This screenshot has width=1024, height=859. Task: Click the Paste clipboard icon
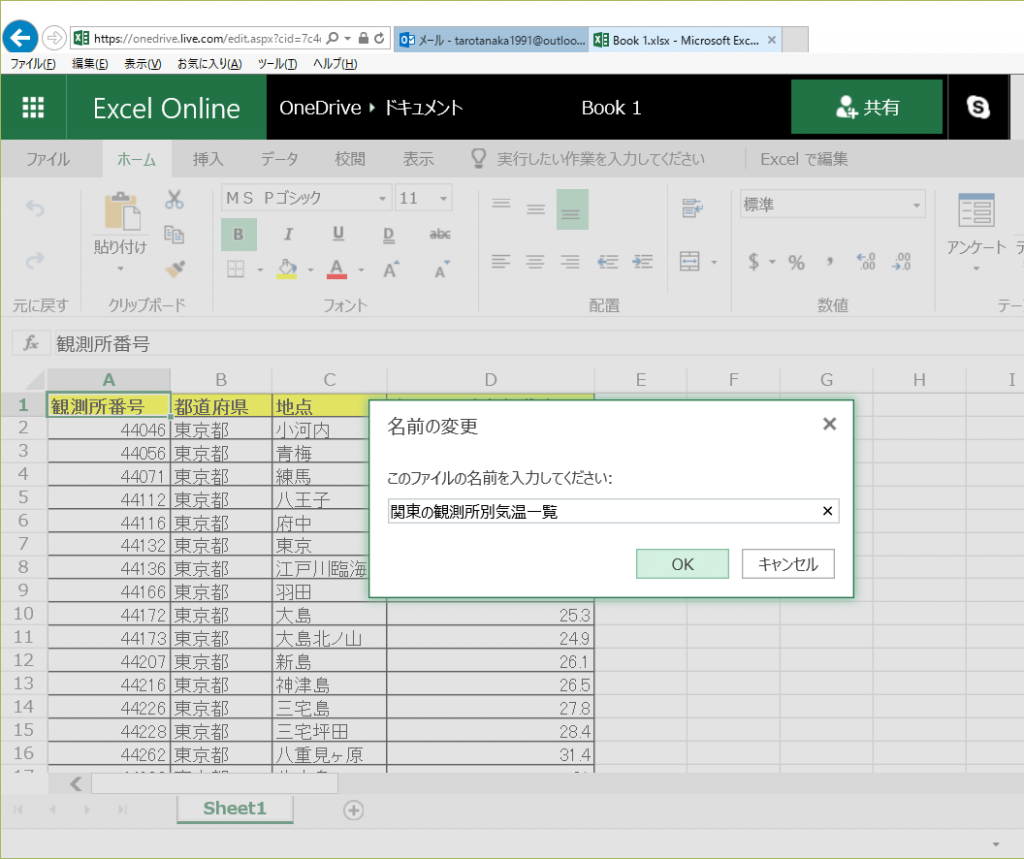(x=121, y=210)
